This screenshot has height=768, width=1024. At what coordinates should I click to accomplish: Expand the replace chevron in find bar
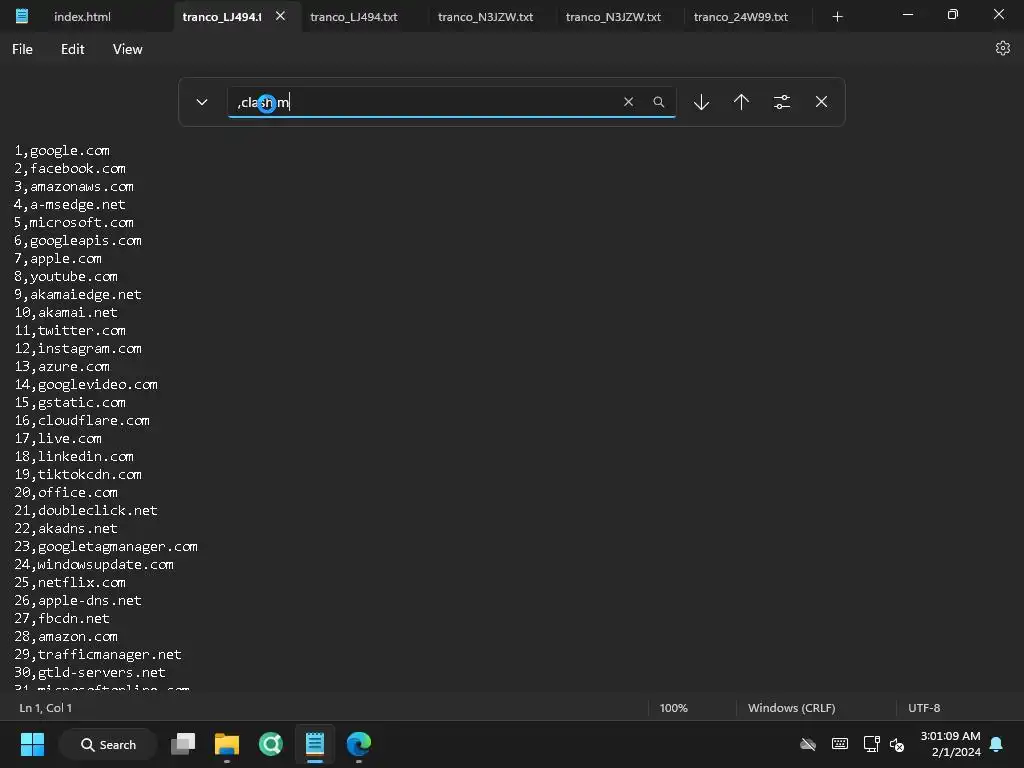point(202,102)
